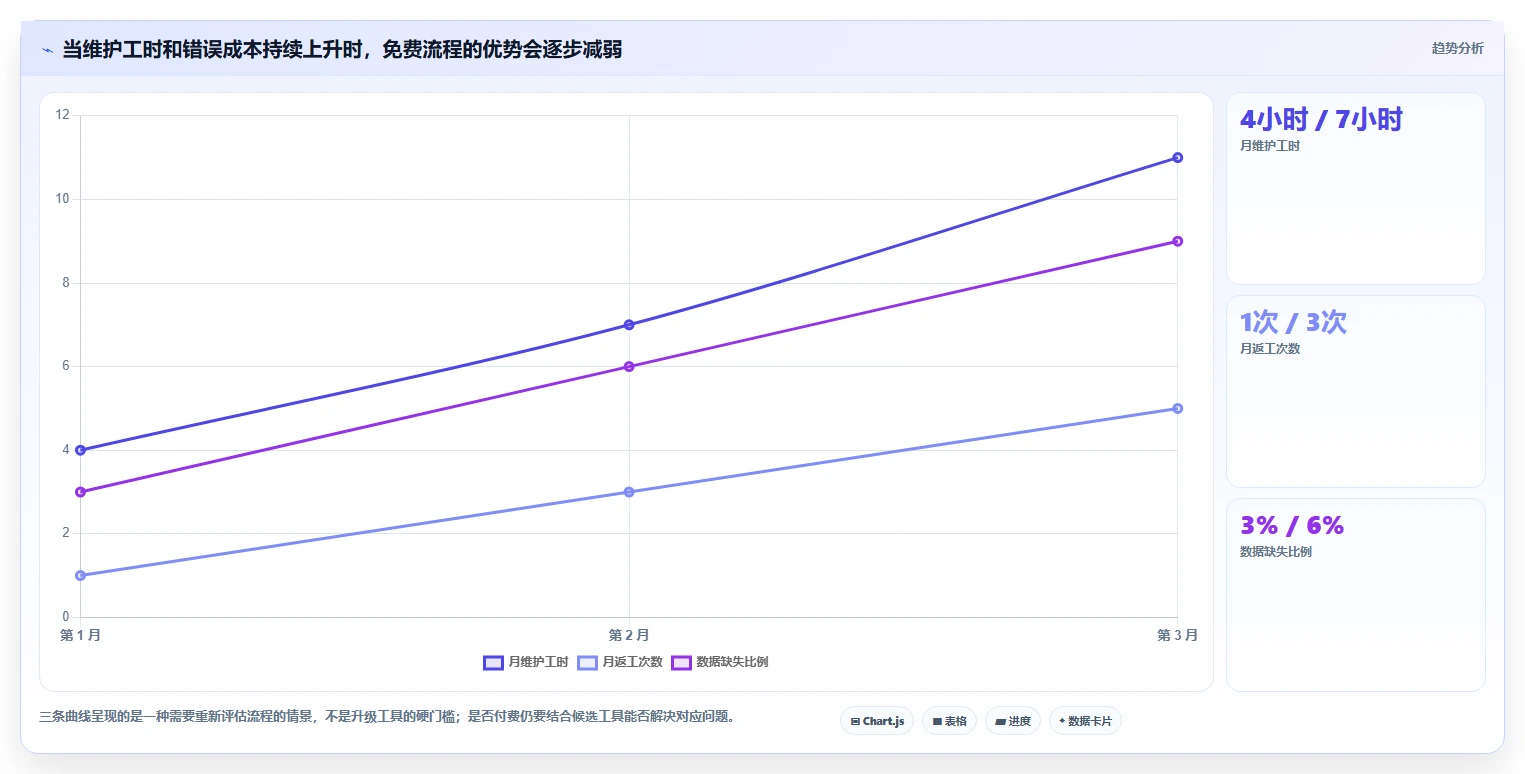Click the 4小时 / 7小时 card value
Image resolution: width=1525 pixels, height=774 pixels.
[x=1321, y=120]
